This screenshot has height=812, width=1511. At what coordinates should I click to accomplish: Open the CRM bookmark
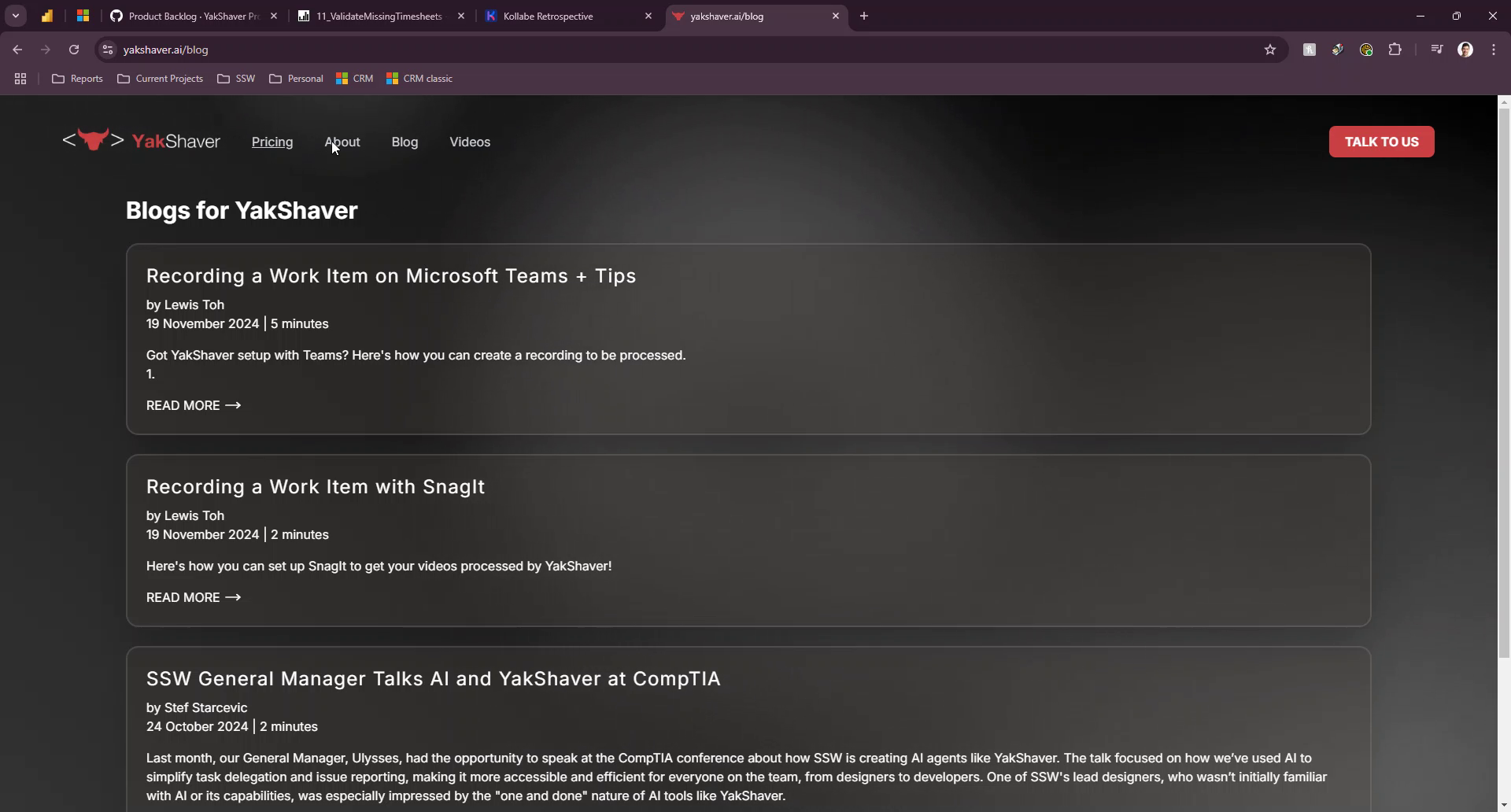click(x=354, y=79)
